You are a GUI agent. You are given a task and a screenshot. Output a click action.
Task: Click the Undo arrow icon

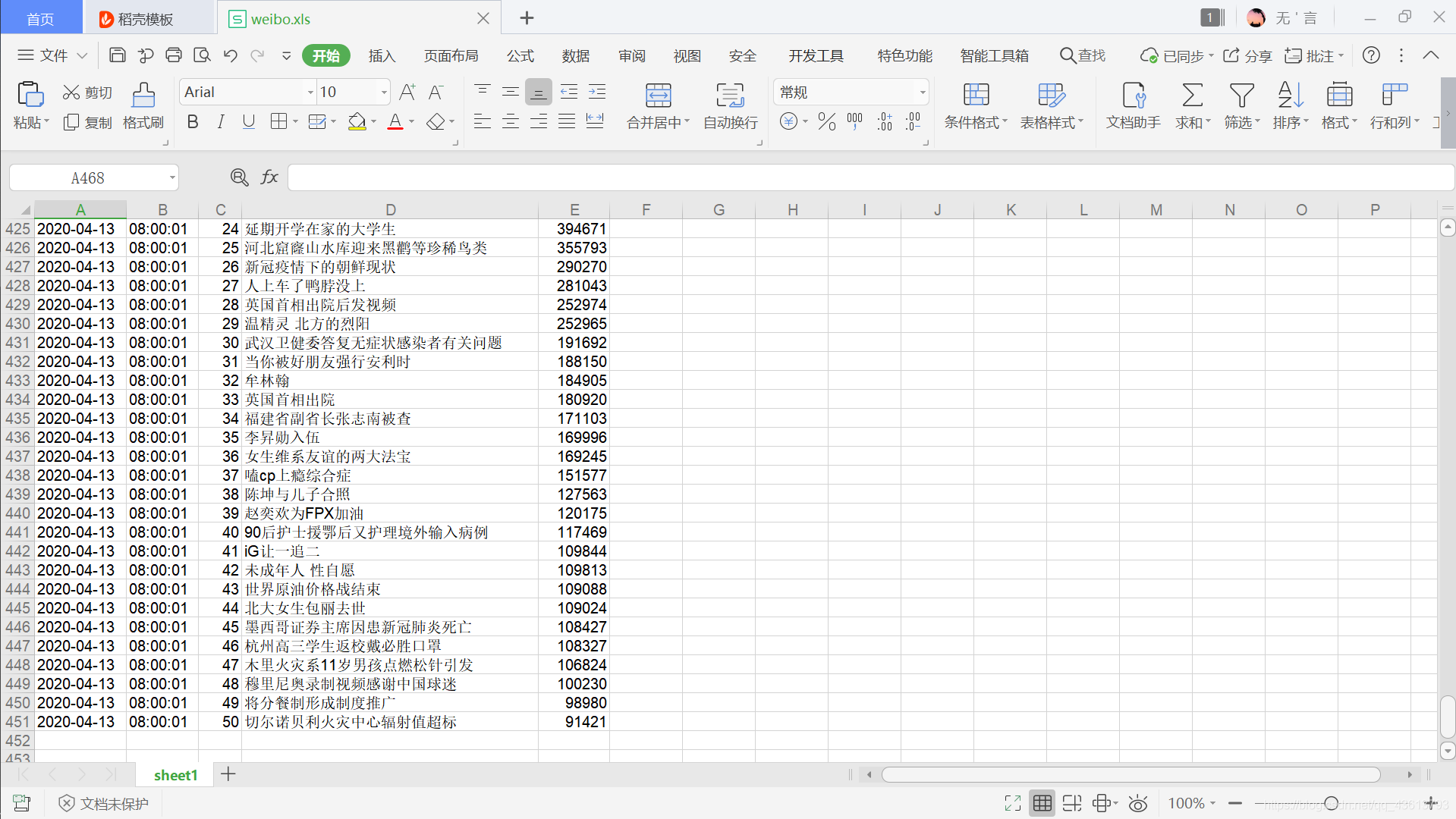231,55
